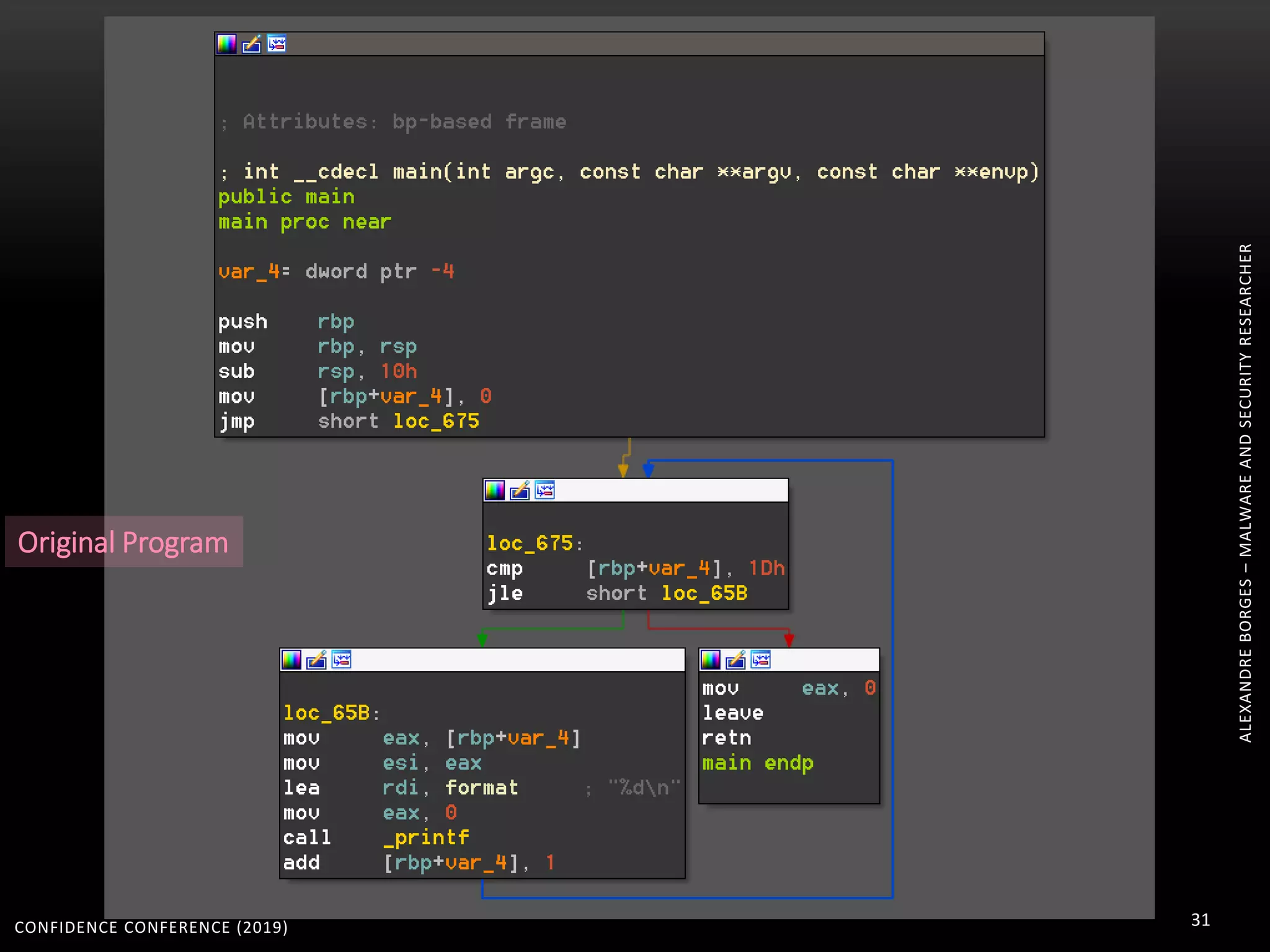Screen dimensions: 1270x952
Task: Click the 'loc_675:' label
Action: click(x=535, y=544)
